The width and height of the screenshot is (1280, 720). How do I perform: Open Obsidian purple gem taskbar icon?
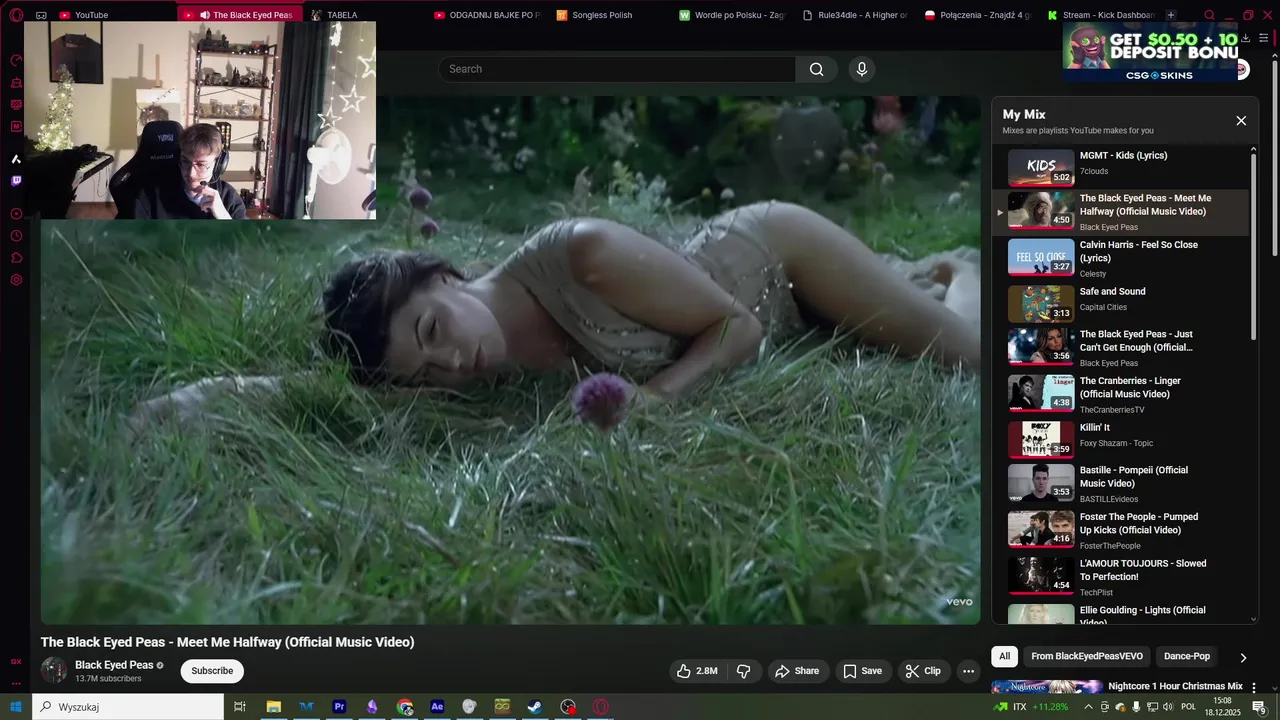click(372, 707)
